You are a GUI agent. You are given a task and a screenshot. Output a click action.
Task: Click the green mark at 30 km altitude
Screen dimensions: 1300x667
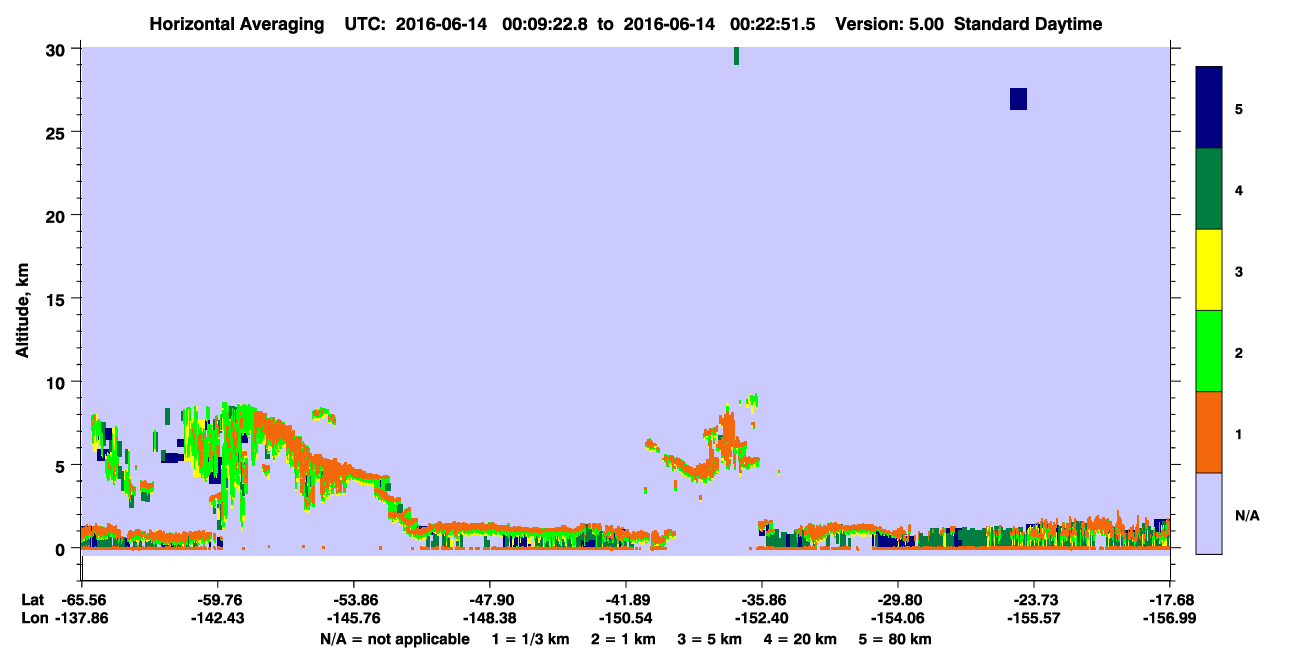[736, 56]
